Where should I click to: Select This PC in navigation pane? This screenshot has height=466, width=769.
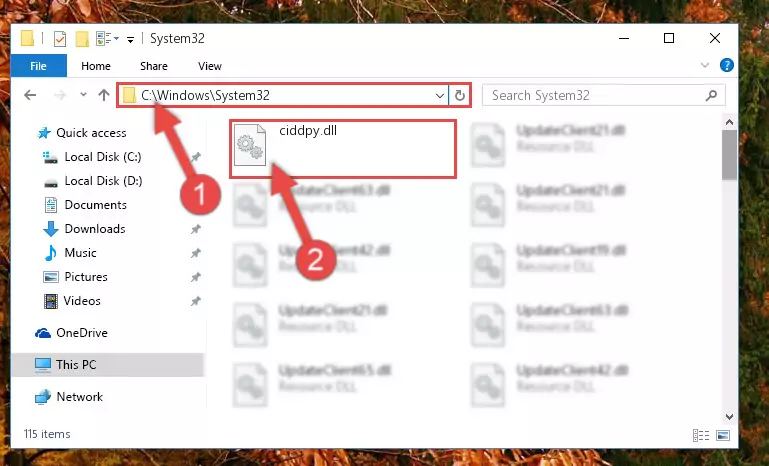point(107,365)
